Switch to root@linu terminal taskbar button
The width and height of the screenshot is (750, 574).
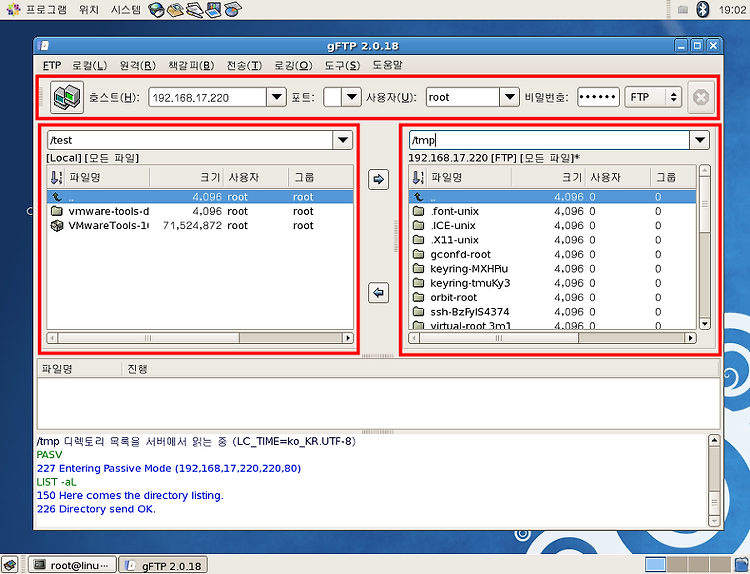click(x=72, y=565)
